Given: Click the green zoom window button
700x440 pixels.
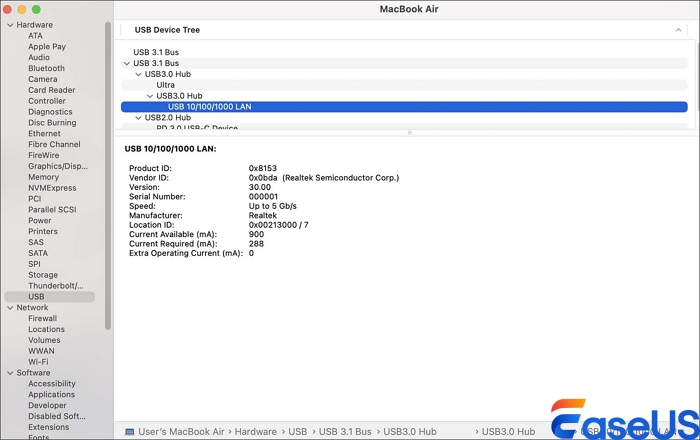Looking at the screenshot, I should pos(36,9).
